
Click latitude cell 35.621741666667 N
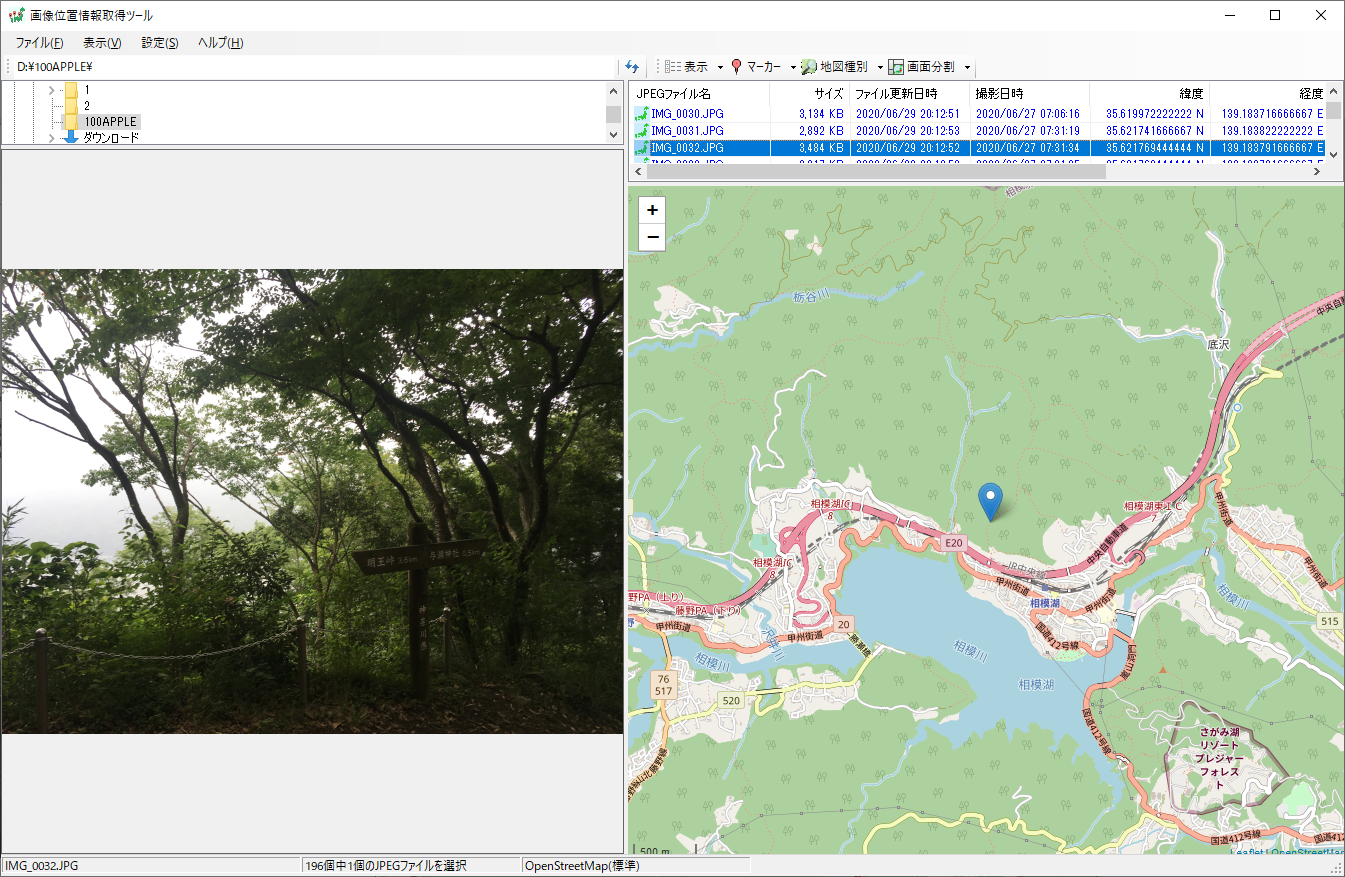pos(1154,131)
